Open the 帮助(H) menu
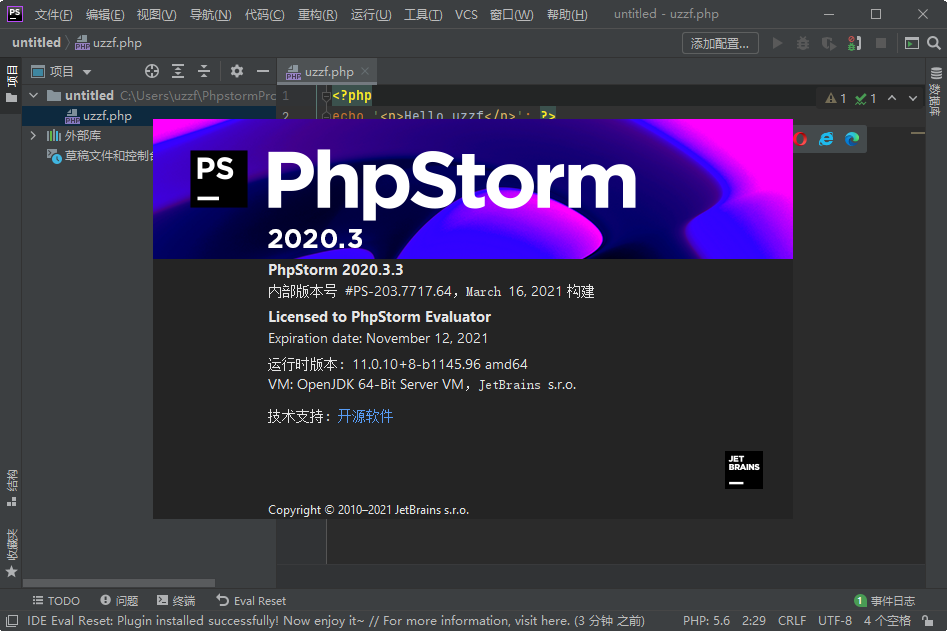The height and width of the screenshot is (631, 947). click(x=567, y=14)
